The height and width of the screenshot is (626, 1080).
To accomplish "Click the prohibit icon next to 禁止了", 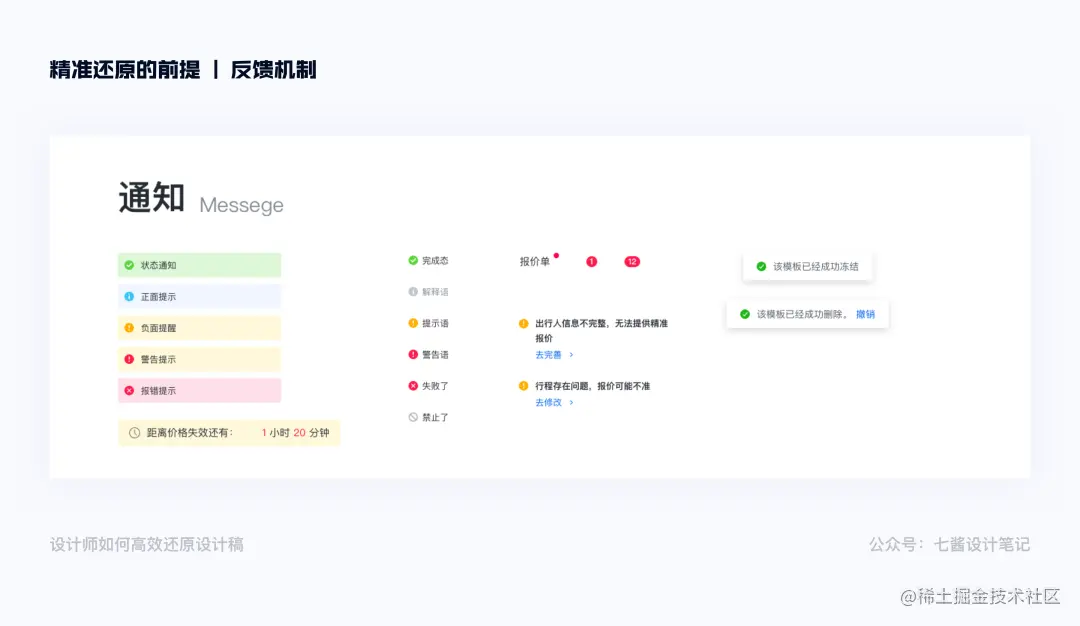I will 411,417.
